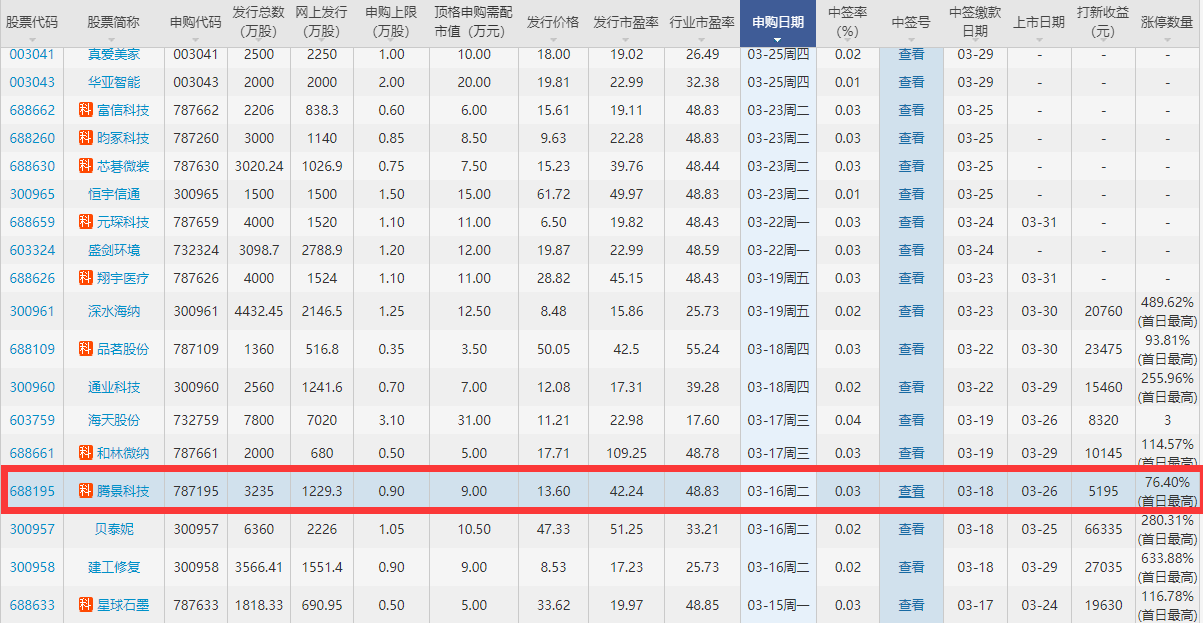Click the 真爱美家 stock name link
1203x623 pixels.
pyautogui.click(x=113, y=55)
